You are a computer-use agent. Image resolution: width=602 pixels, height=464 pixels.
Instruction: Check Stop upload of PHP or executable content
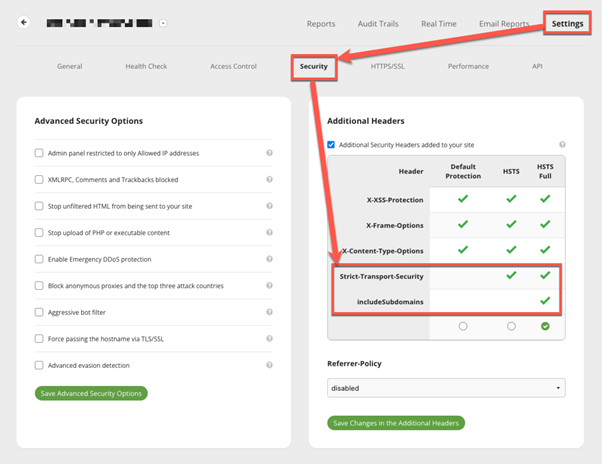pos(39,233)
